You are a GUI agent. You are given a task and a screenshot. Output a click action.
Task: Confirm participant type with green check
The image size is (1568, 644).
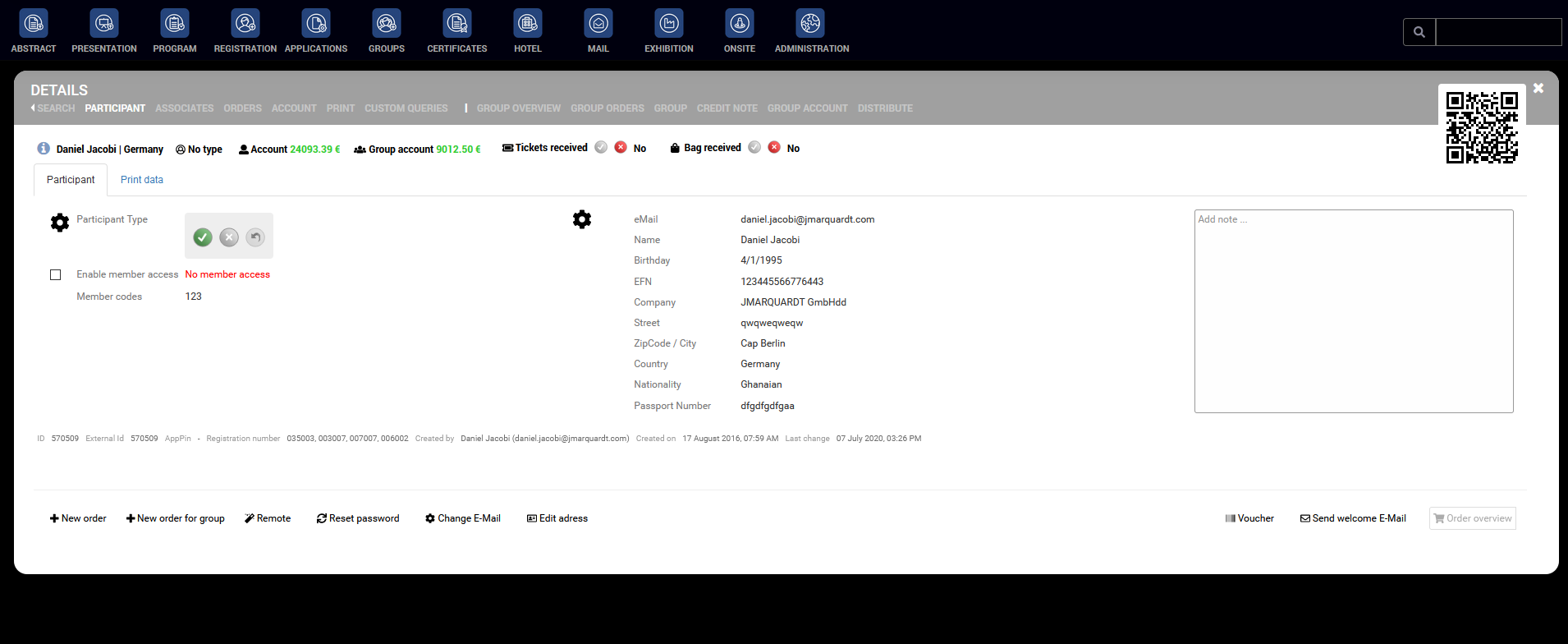click(x=203, y=237)
